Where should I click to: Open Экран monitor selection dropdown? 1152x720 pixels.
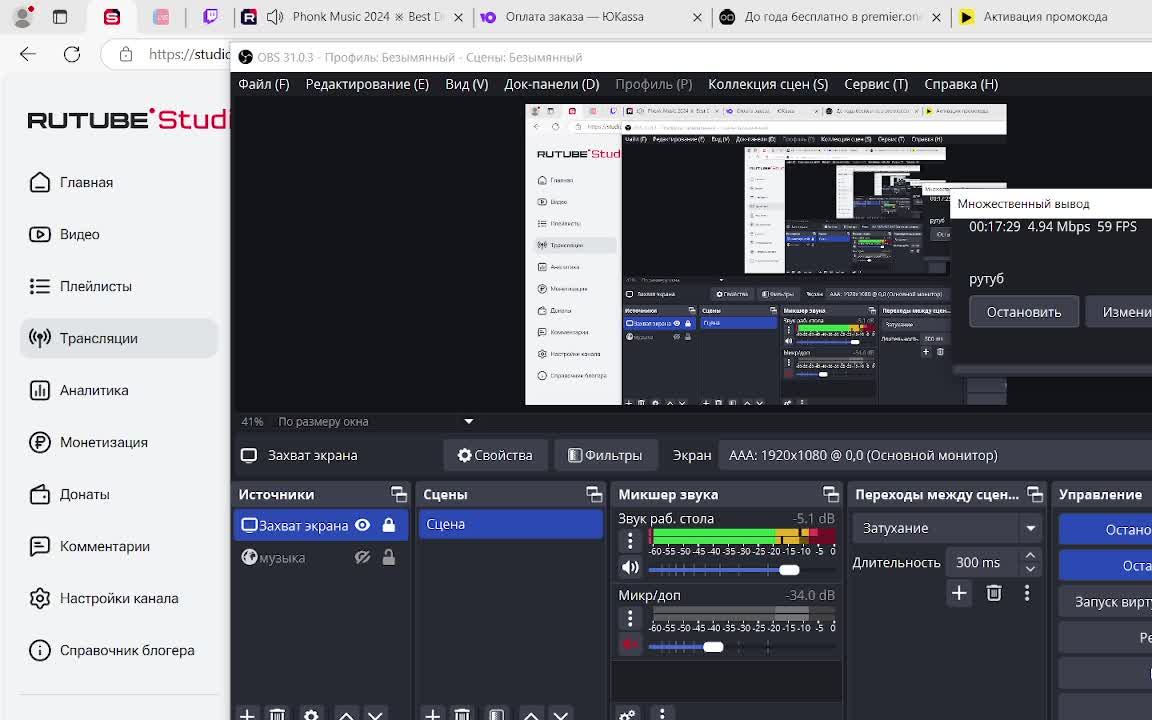pos(935,456)
